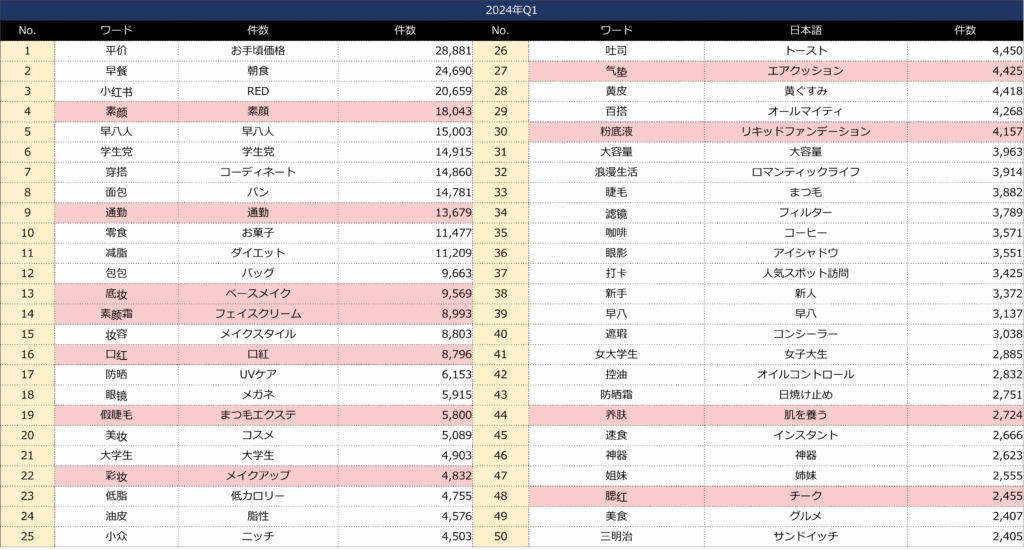
Task: Click the 气垫 word cell
Action: tap(616, 71)
